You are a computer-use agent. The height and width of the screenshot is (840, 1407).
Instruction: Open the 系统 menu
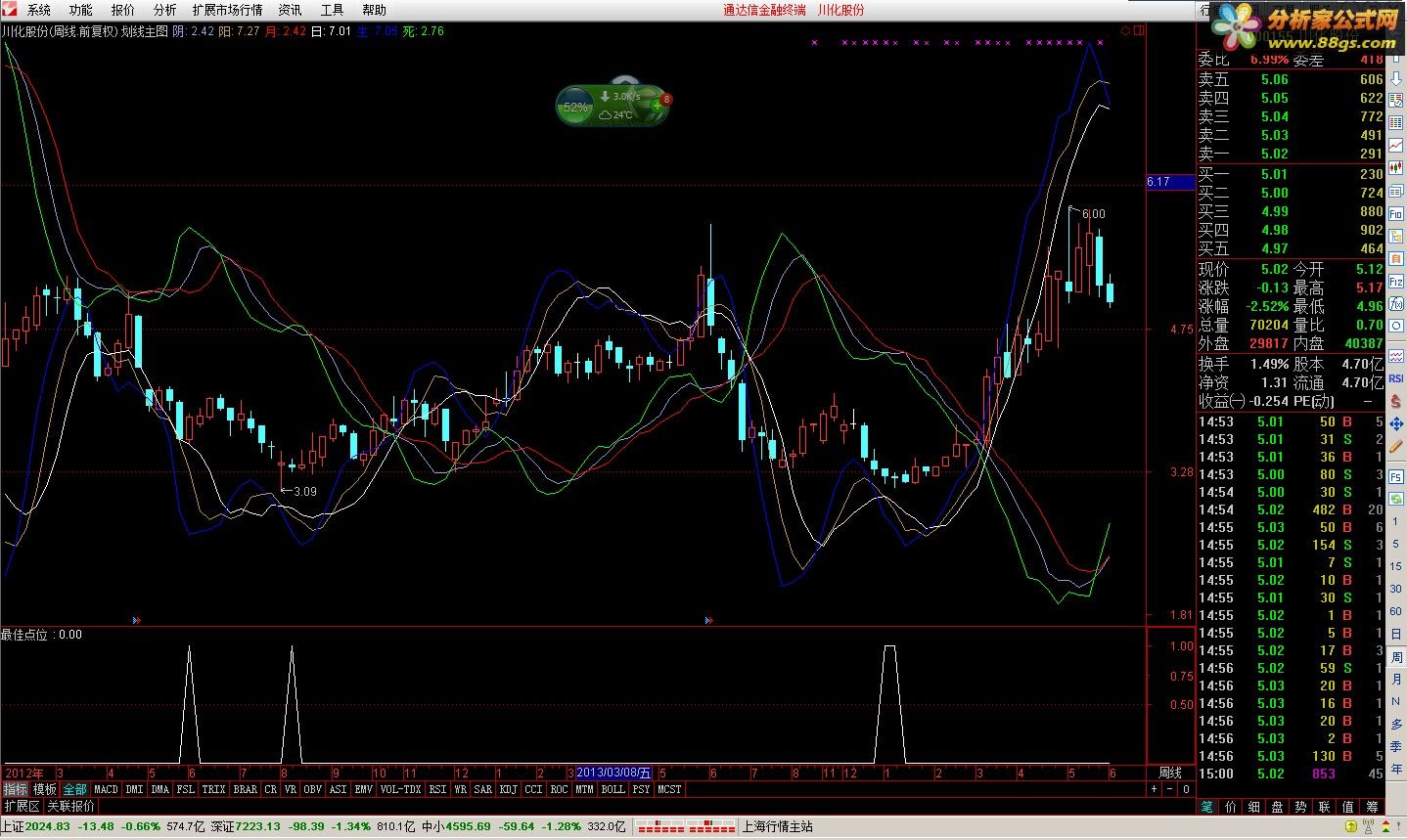(x=39, y=10)
